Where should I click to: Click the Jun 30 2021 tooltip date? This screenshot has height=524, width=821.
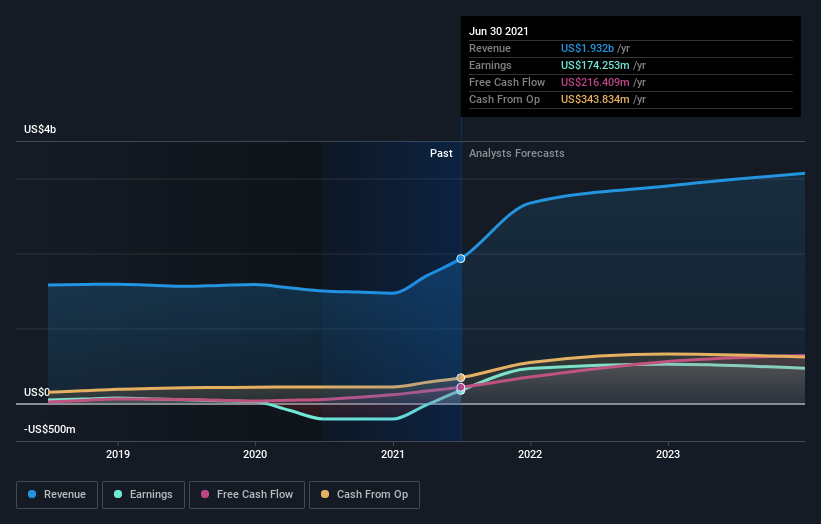[x=498, y=31]
